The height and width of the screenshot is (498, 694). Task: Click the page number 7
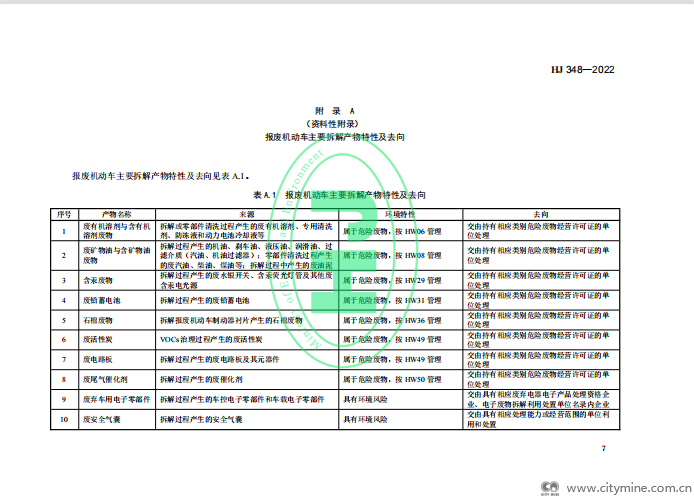pos(604,447)
